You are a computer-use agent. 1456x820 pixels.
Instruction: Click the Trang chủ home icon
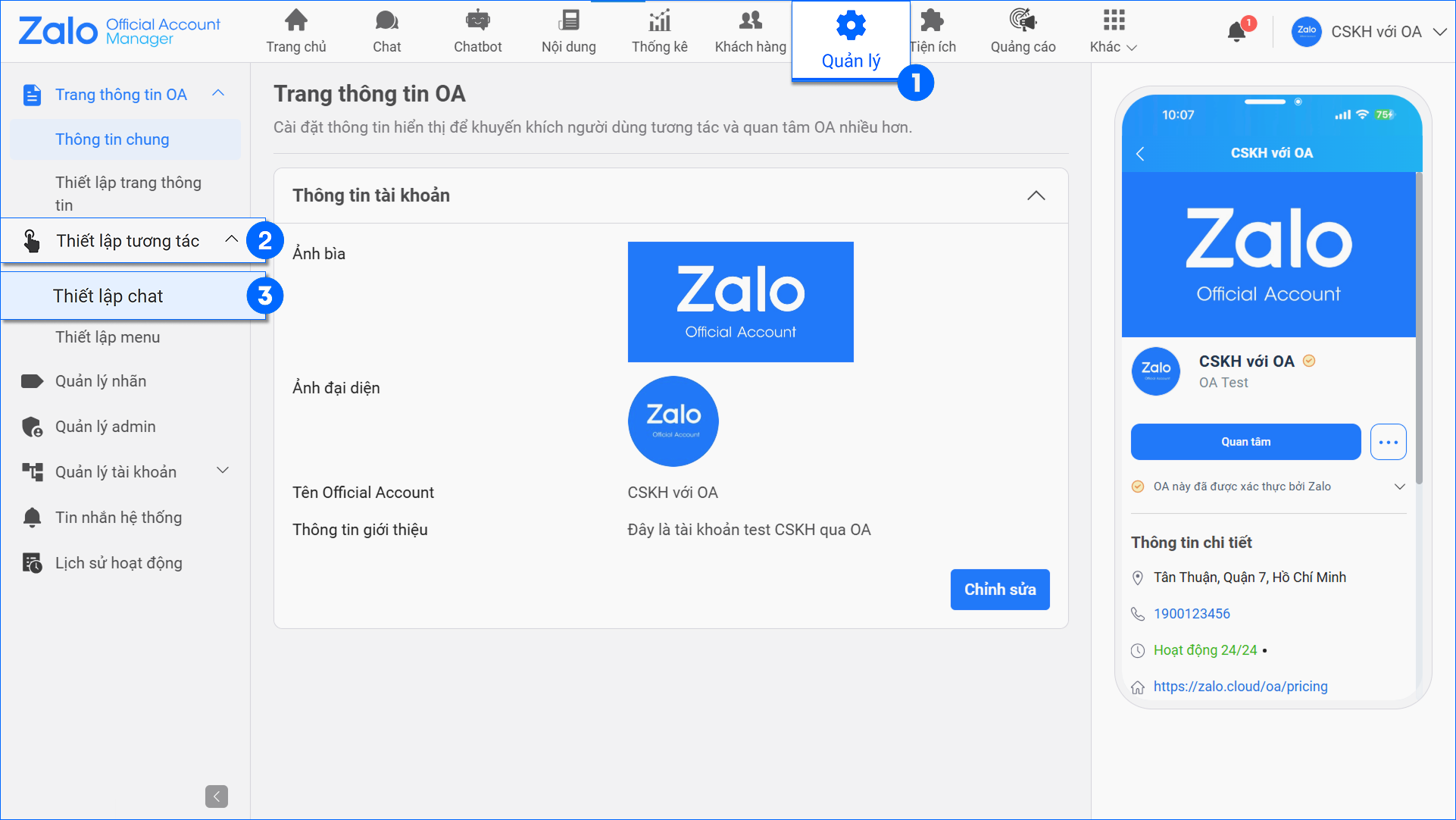pyautogui.click(x=295, y=20)
